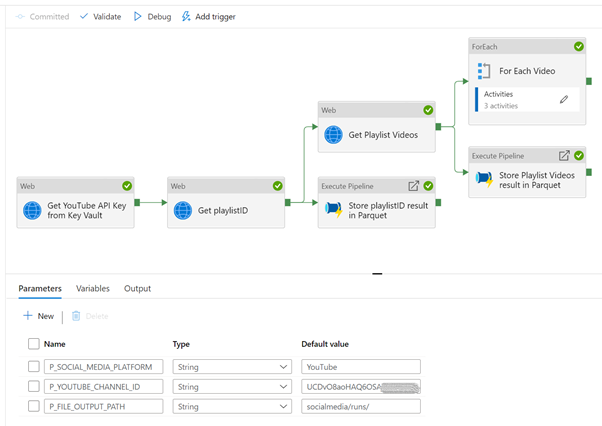Click the globe icon on Get playlistID
Image resolution: width=602 pixels, height=426 pixels.
pyautogui.click(x=183, y=210)
